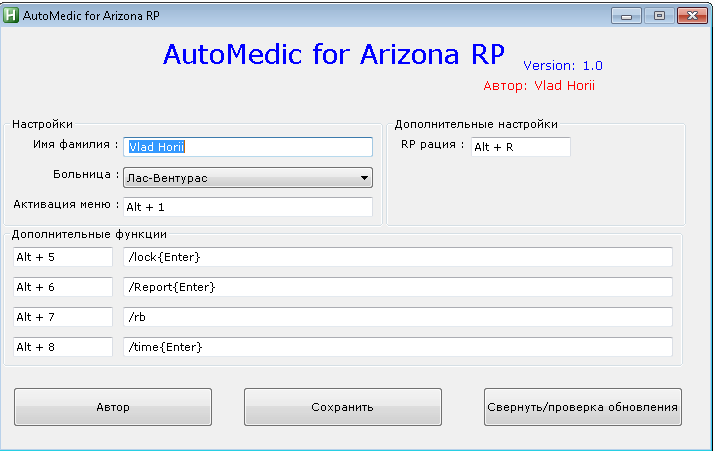This screenshot has width=715, height=451.
Task: Click the Больница label
Action: click(x=86, y=174)
